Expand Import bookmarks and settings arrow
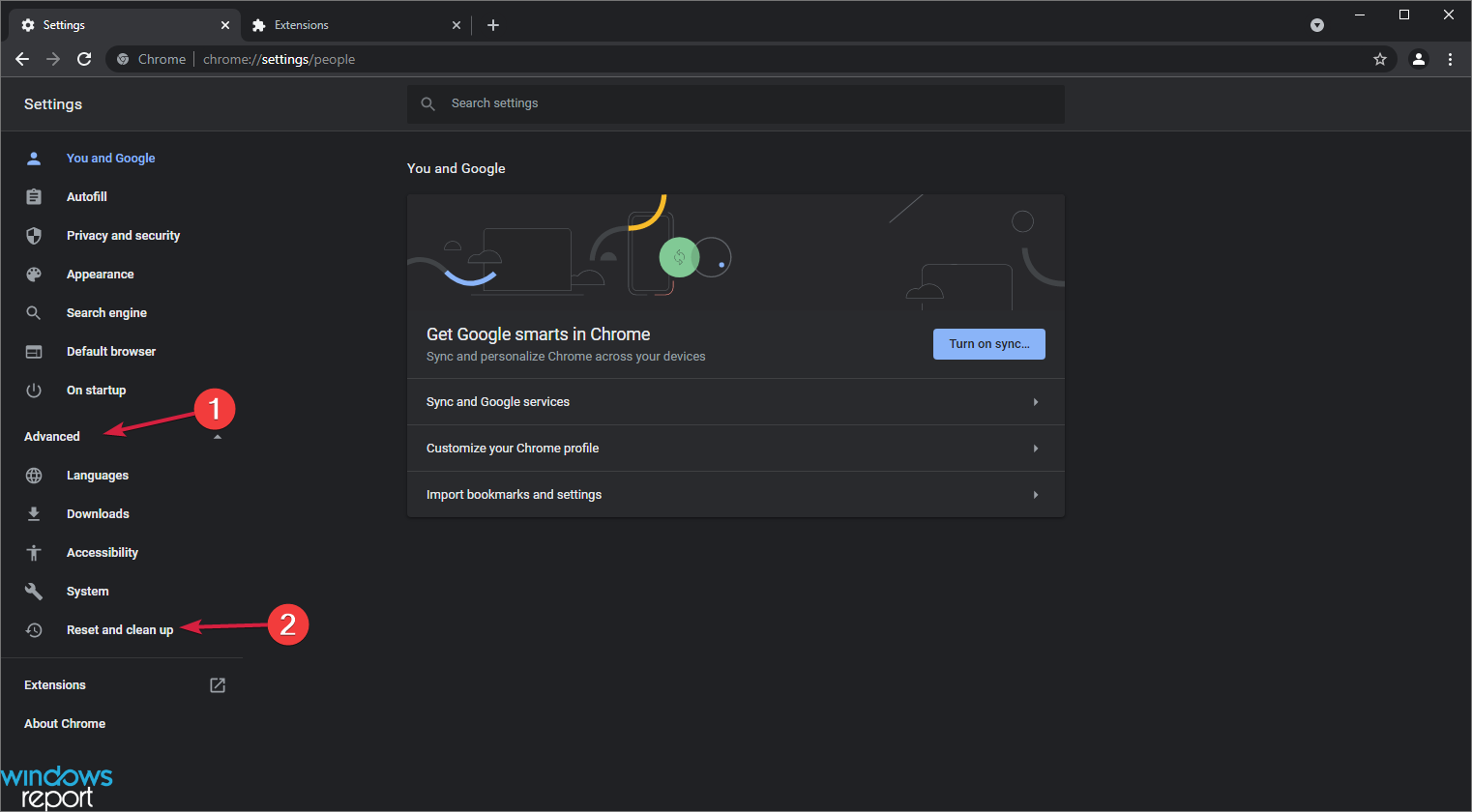Viewport: 1472px width, 812px height. pyautogui.click(x=1036, y=495)
